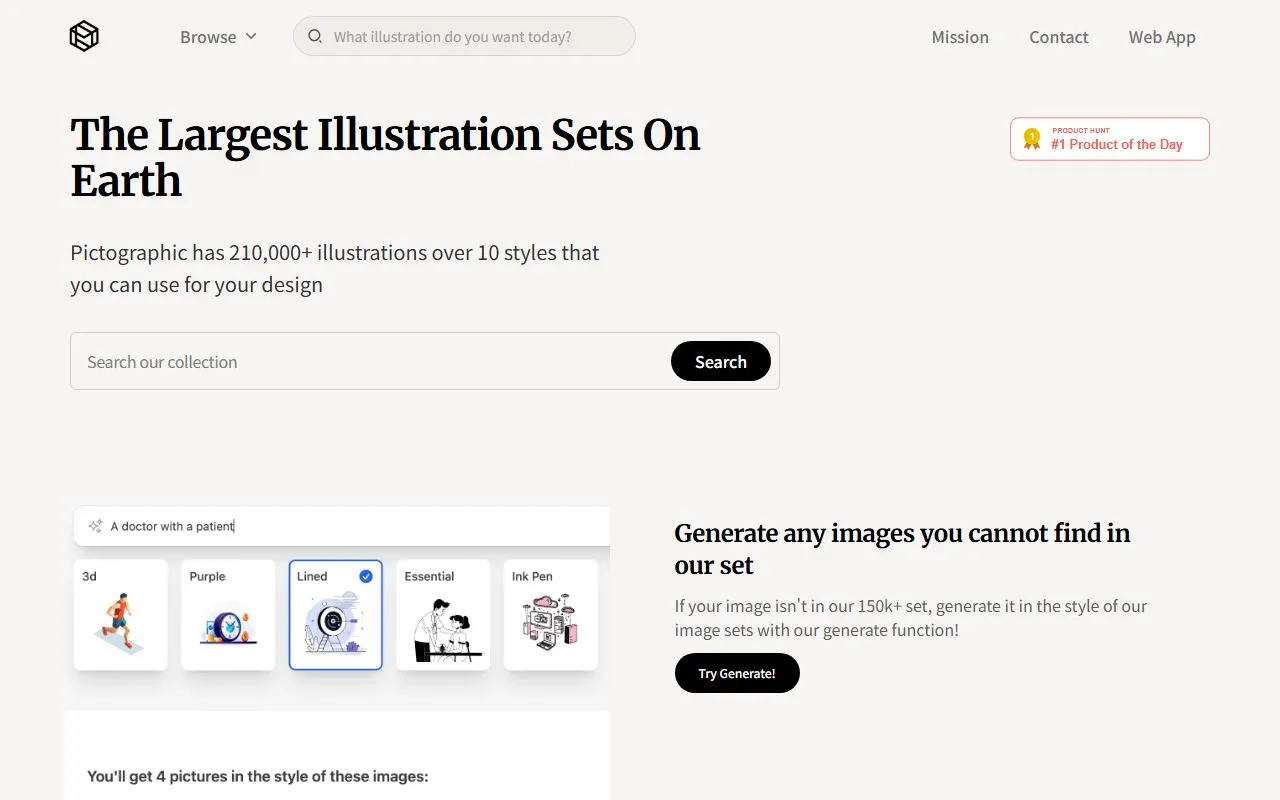Click the sparkle icon beside doctor prompt
Screen dimensions: 1280x800
pyautogui.click(x=95, y=526)
